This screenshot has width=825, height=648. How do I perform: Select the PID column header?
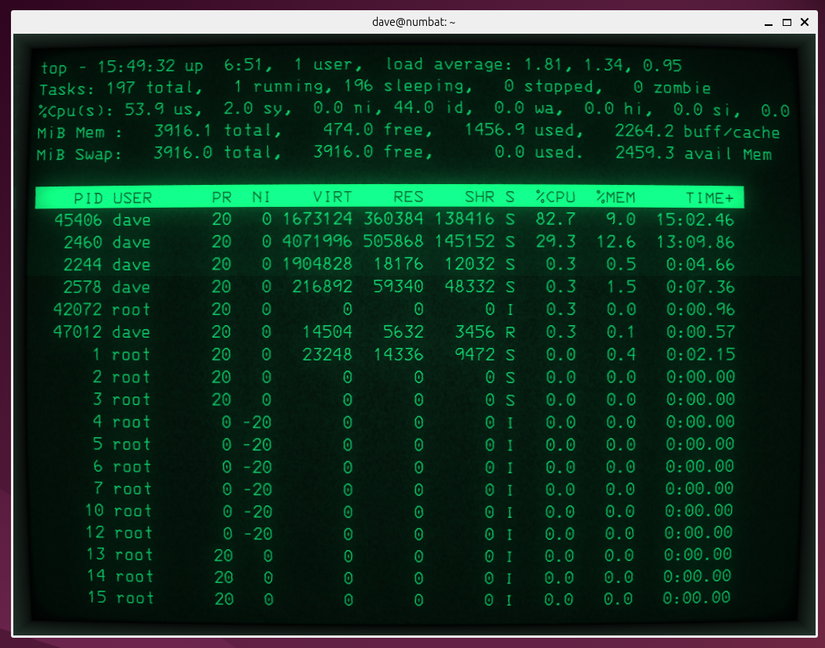pyautogui.click(x=87, y=197)
